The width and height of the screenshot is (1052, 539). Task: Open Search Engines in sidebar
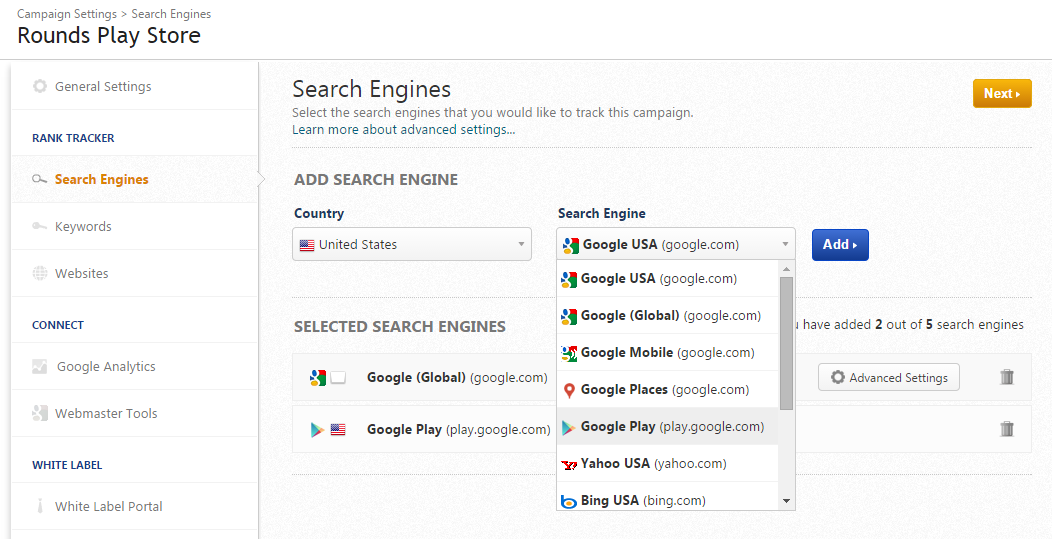101,179
